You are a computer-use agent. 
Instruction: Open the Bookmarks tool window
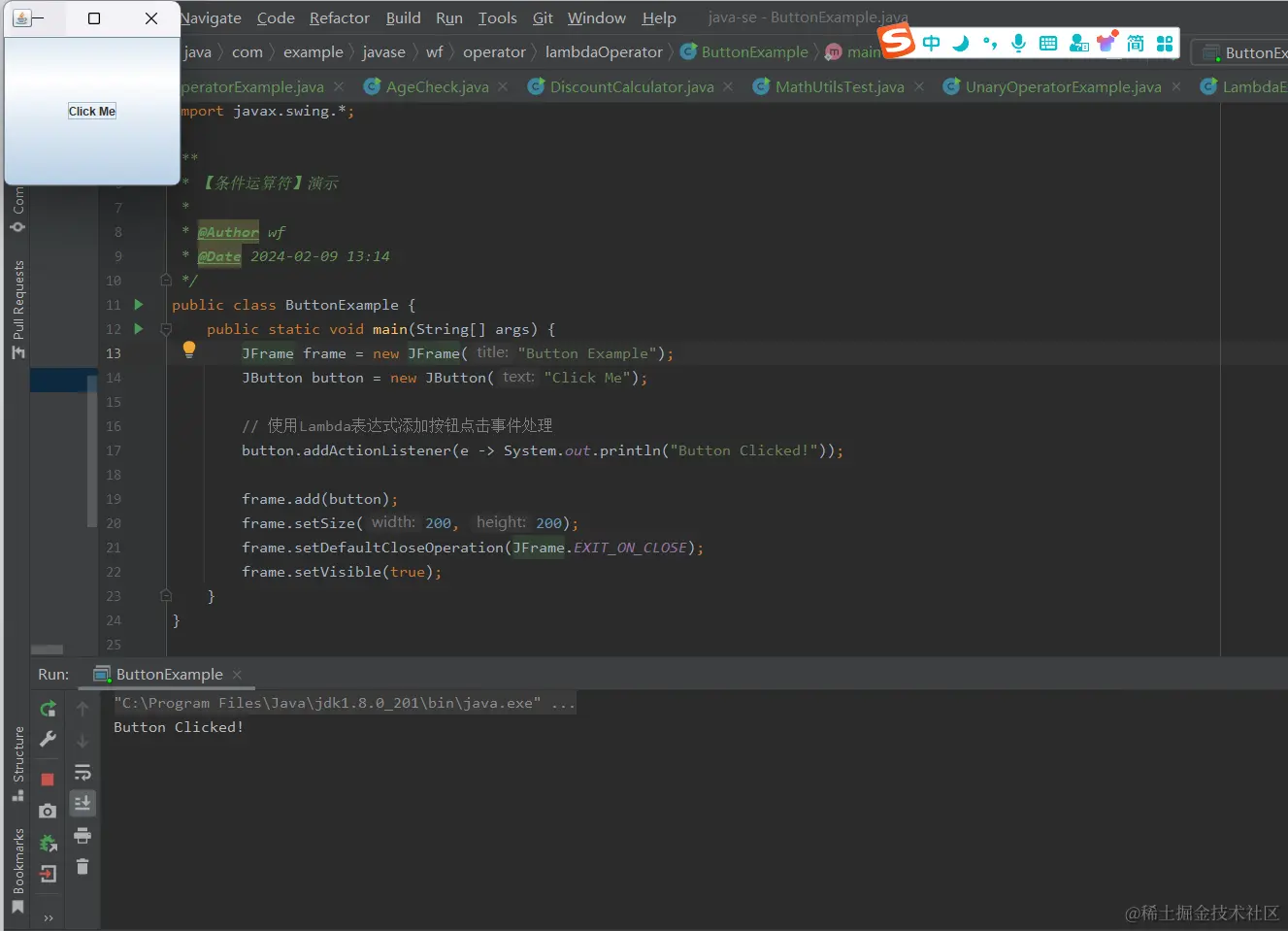click(17, 871)
